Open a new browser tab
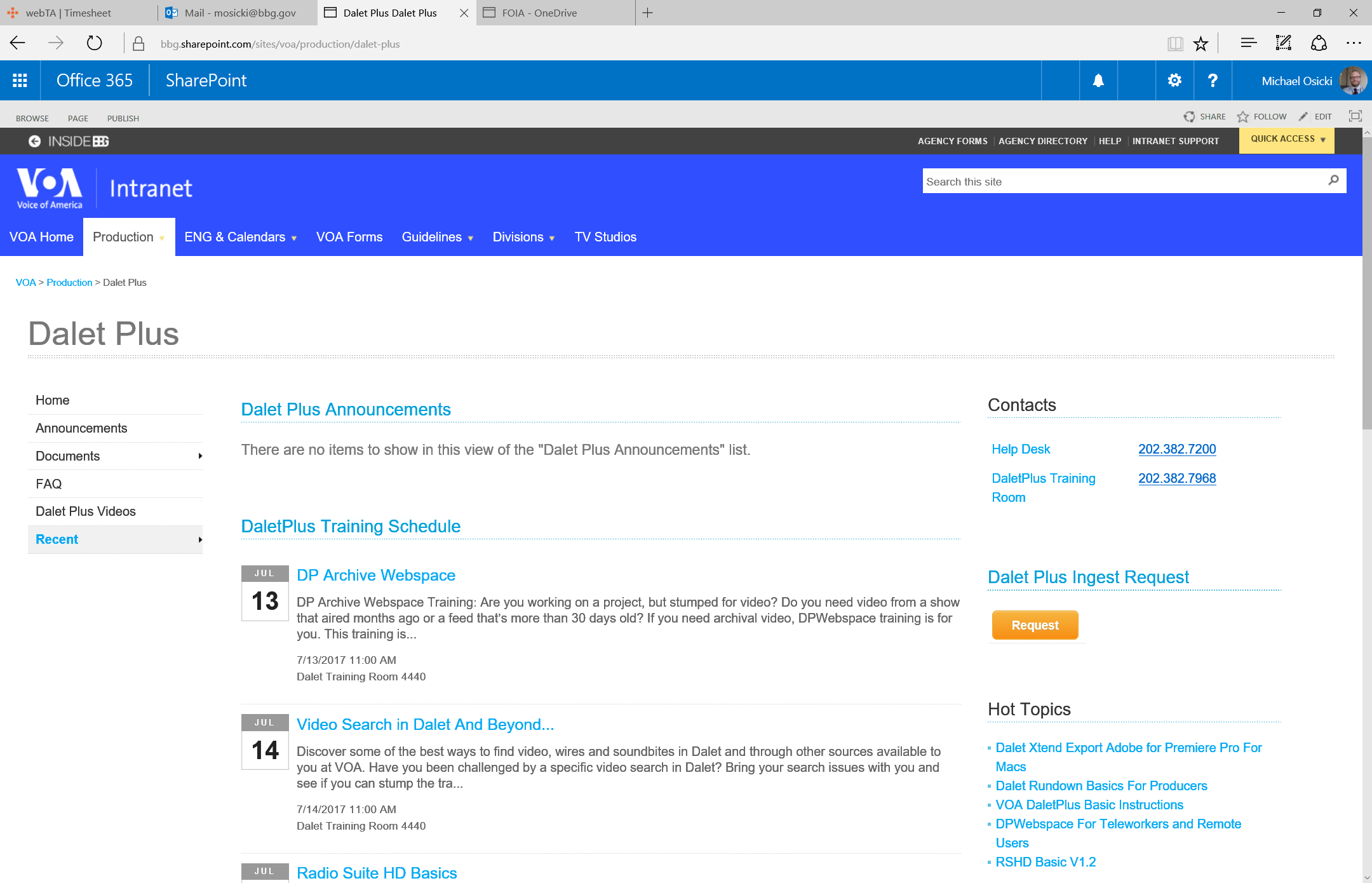The image size is (1372, 883). (647, 13)
